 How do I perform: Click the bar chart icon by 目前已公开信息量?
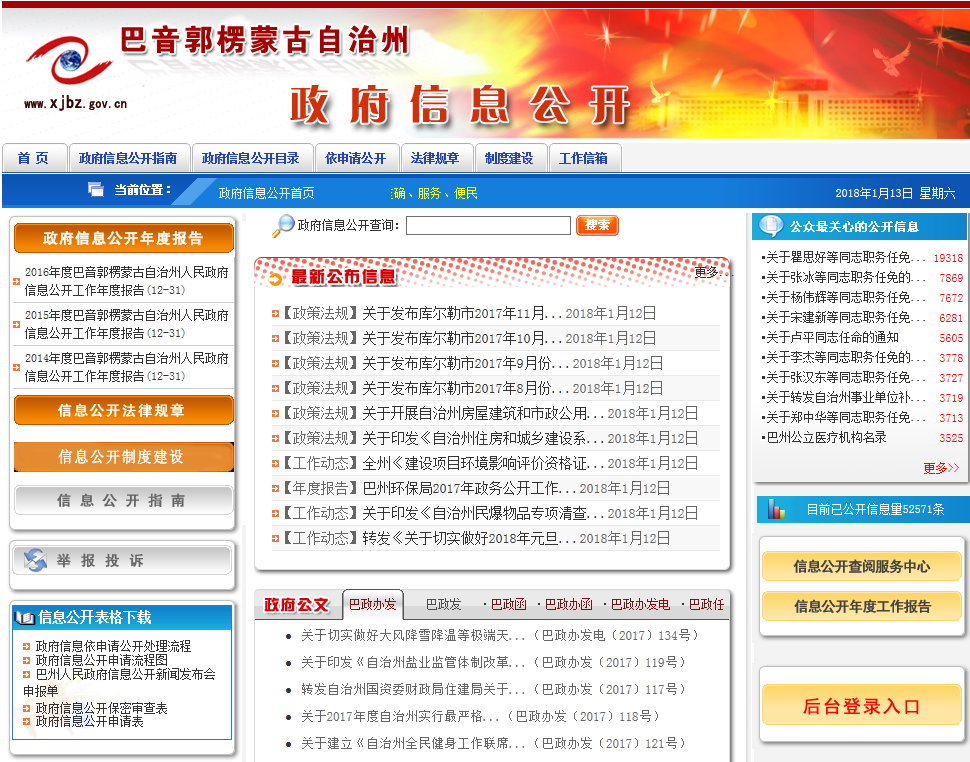click(x=776, y=509)
